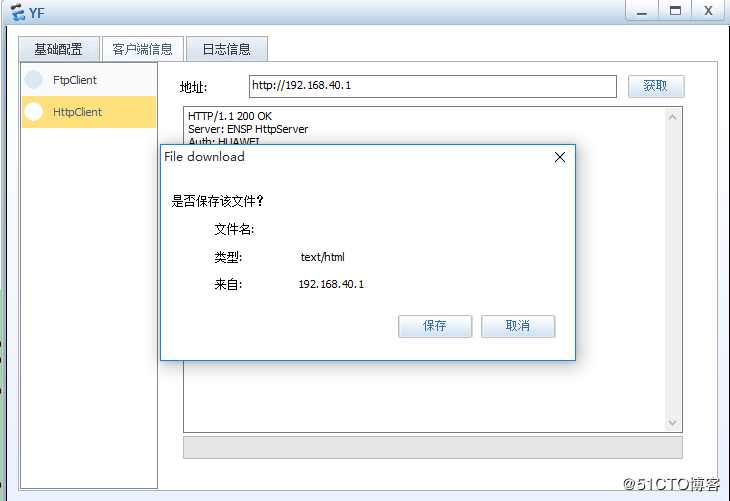Minimize the YF window
Screen dimensions: 730x501
(642, 11)
